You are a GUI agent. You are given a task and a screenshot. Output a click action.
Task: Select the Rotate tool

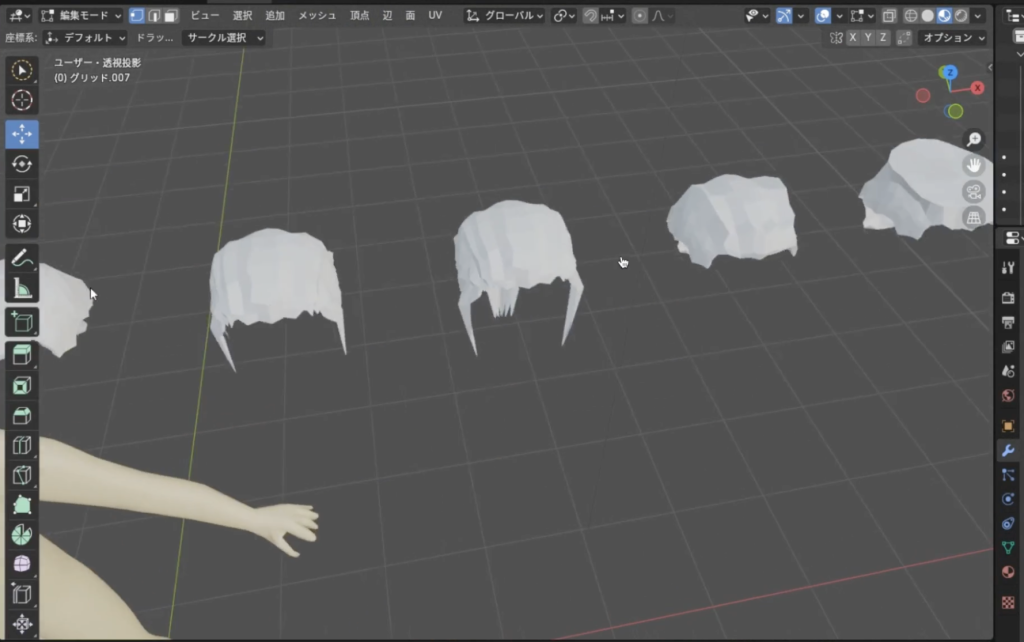click(22, 164)
